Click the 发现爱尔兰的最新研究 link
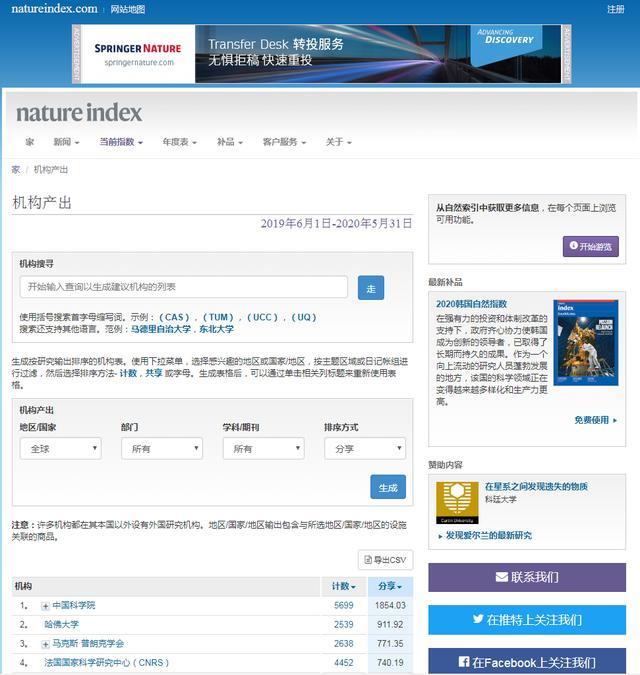The image size is (640, 675). point(489,536)
